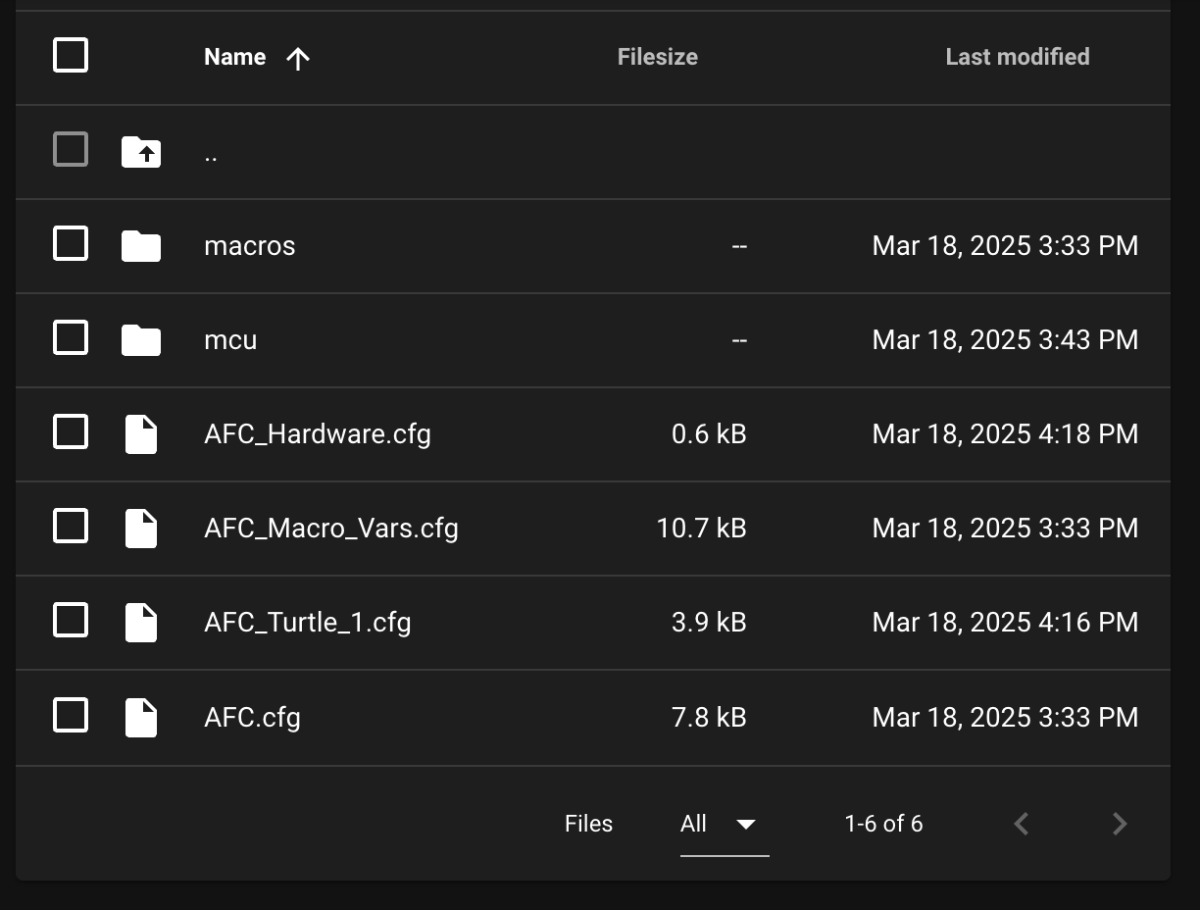
Task: Go to the previous page chevron
Action: (1021, 824)
